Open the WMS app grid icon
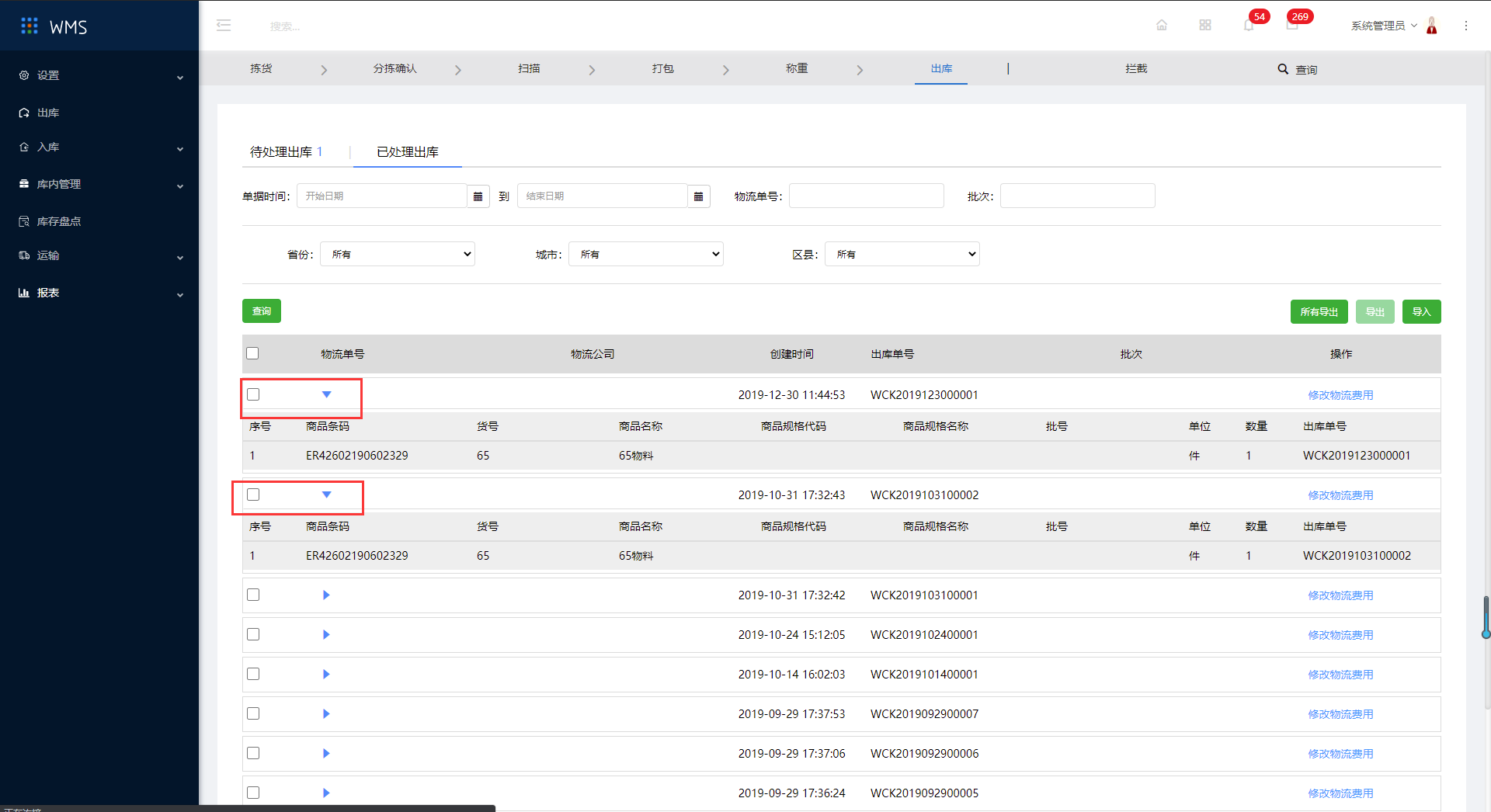 (30, 26)
